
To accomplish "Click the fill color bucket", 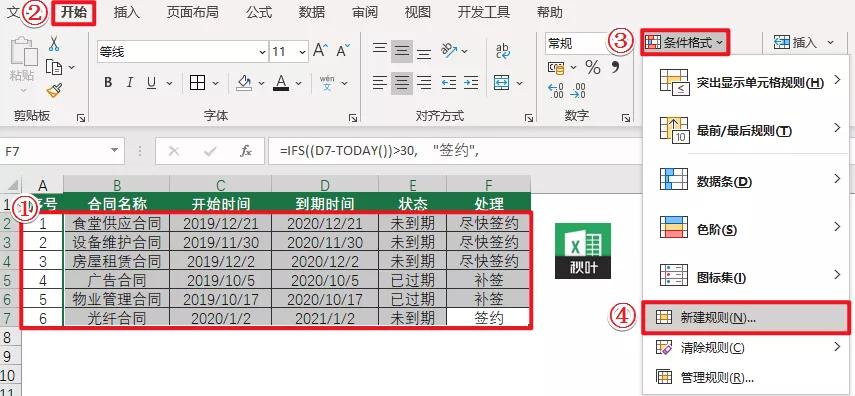I will click(x=243, y=83).
